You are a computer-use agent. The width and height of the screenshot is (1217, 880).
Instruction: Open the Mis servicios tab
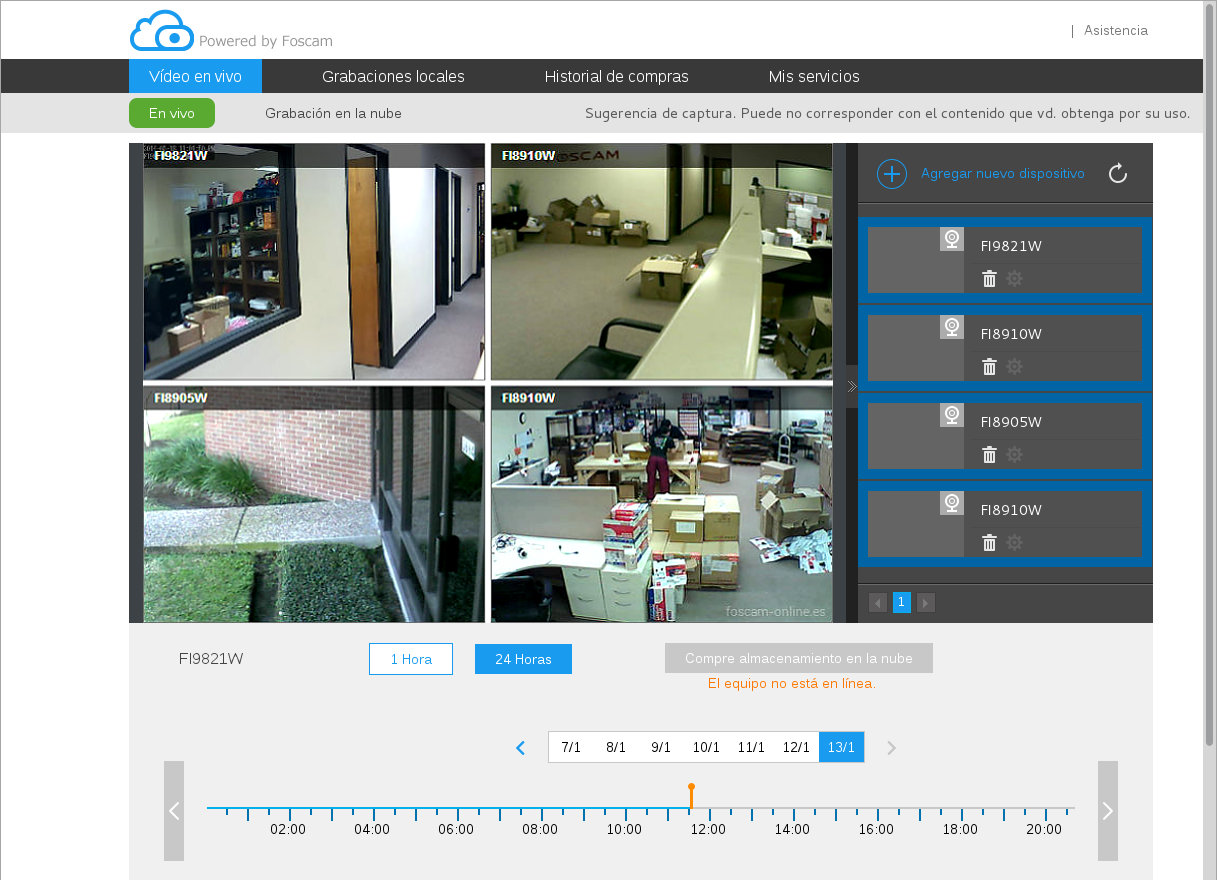814,76
